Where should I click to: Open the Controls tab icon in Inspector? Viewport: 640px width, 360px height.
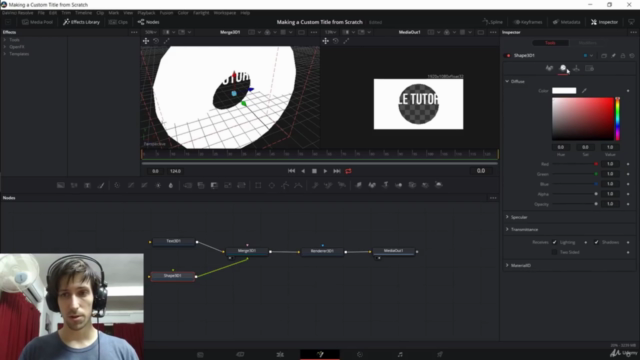pos(549,68)
